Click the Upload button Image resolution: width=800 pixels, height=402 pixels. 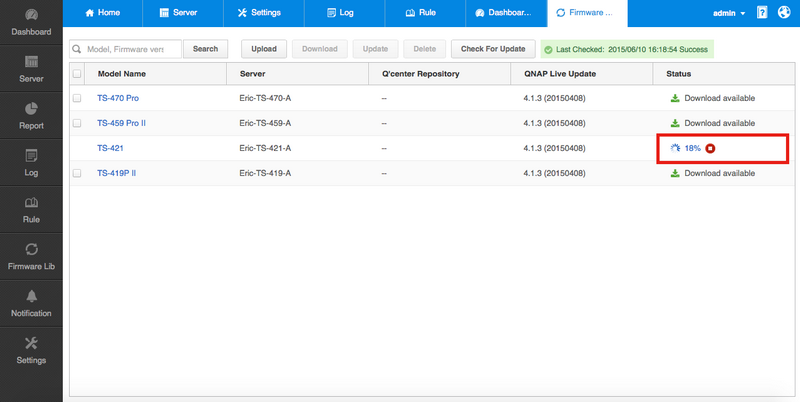(264, 49)
